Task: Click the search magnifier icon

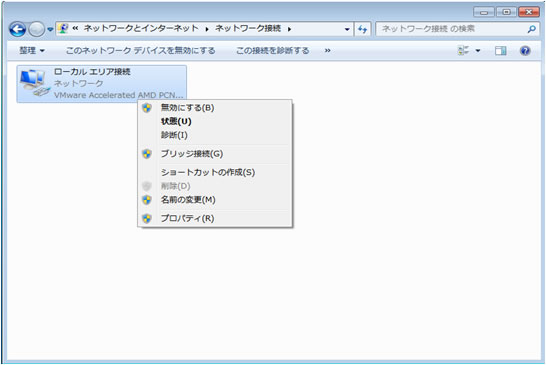Action: tap(531, 29)
